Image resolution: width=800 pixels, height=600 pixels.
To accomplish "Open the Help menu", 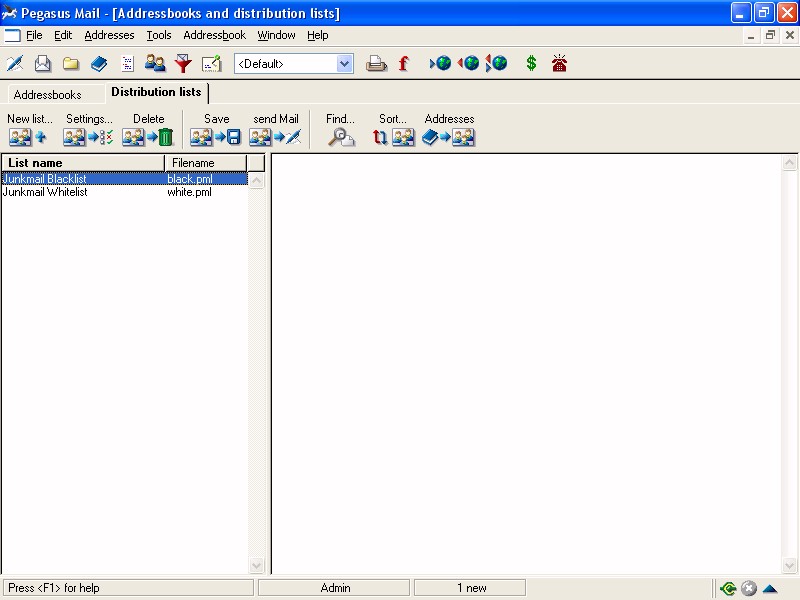I will (317, 35).
